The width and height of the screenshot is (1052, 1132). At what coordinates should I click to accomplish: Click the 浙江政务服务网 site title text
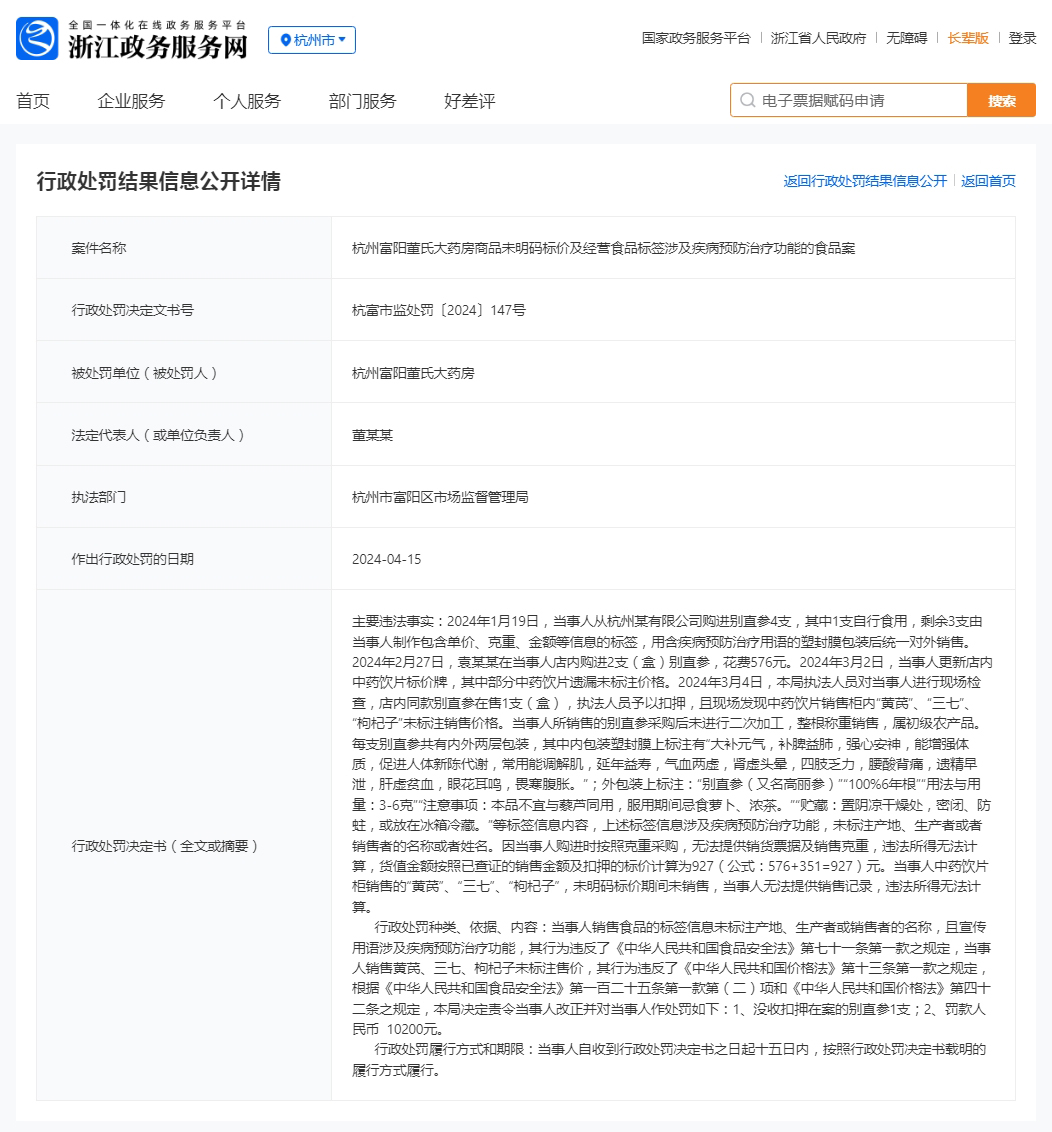pyautogui.click(x=158, y=46)
